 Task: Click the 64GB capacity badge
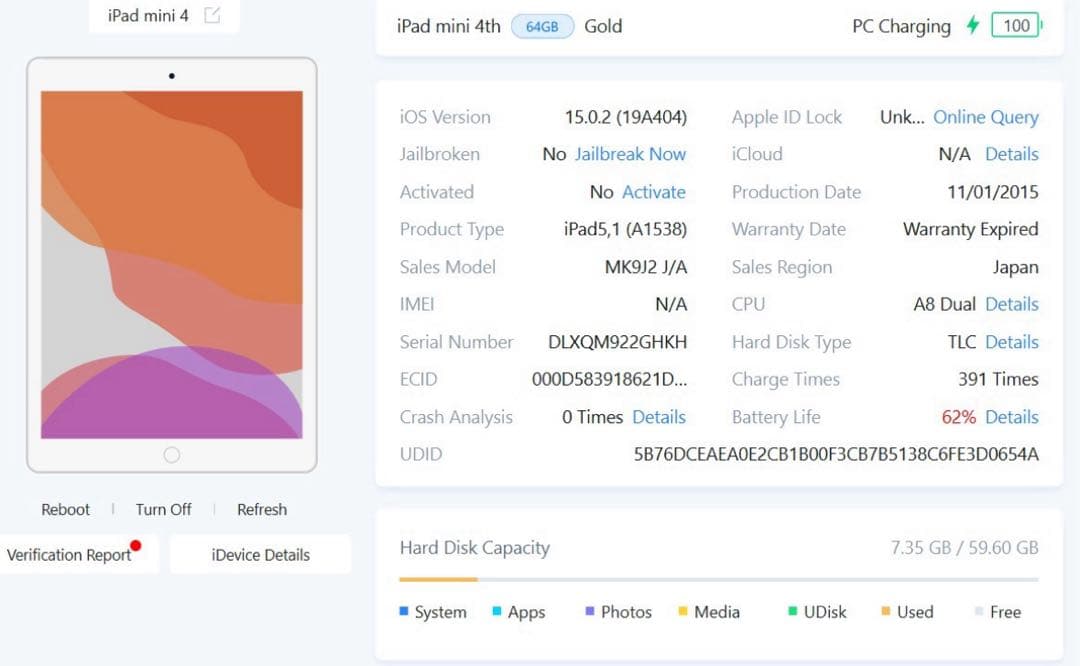pos(542,27)
